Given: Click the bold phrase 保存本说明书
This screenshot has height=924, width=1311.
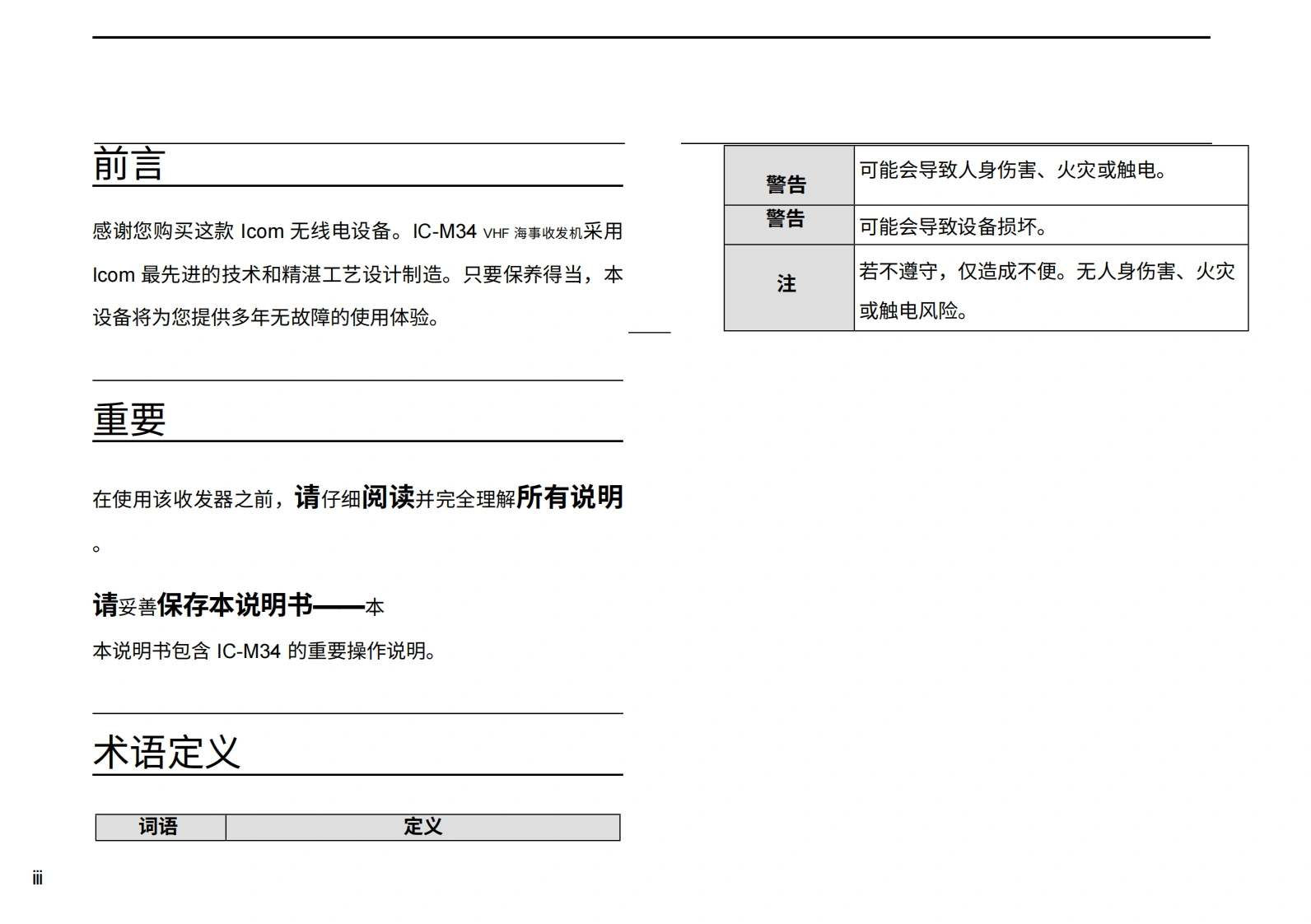Looking at the screenshot, I should pyautogui.click(x=235, y=605).
